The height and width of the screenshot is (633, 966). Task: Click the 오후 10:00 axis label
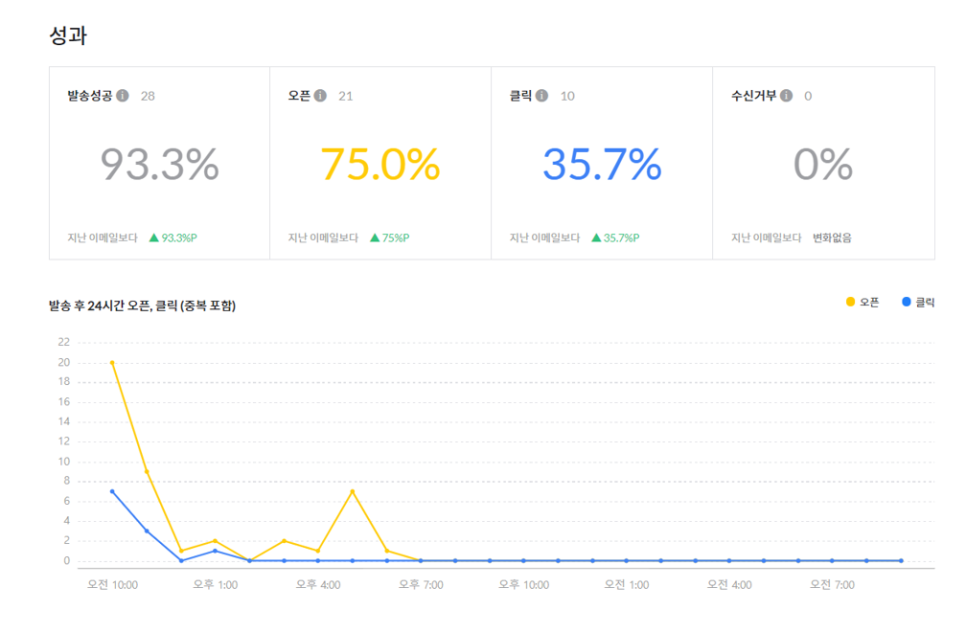pos(524,585)
